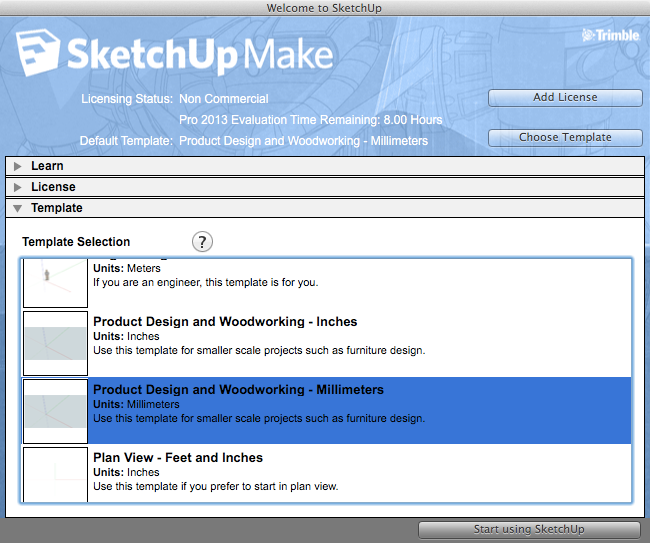The width and height of the screenshot is (650, 543).
Task: Open the Template Selection help icon
Action: (202, 242)
